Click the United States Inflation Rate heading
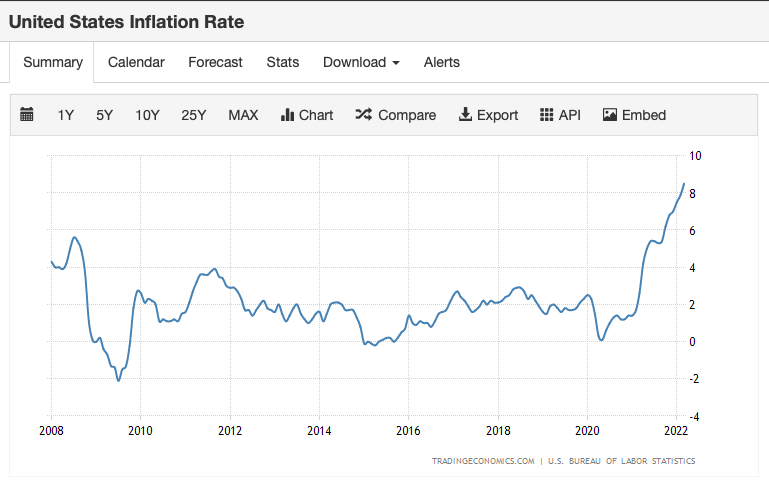Screen dimensions: 769x490 pos(126,21)
